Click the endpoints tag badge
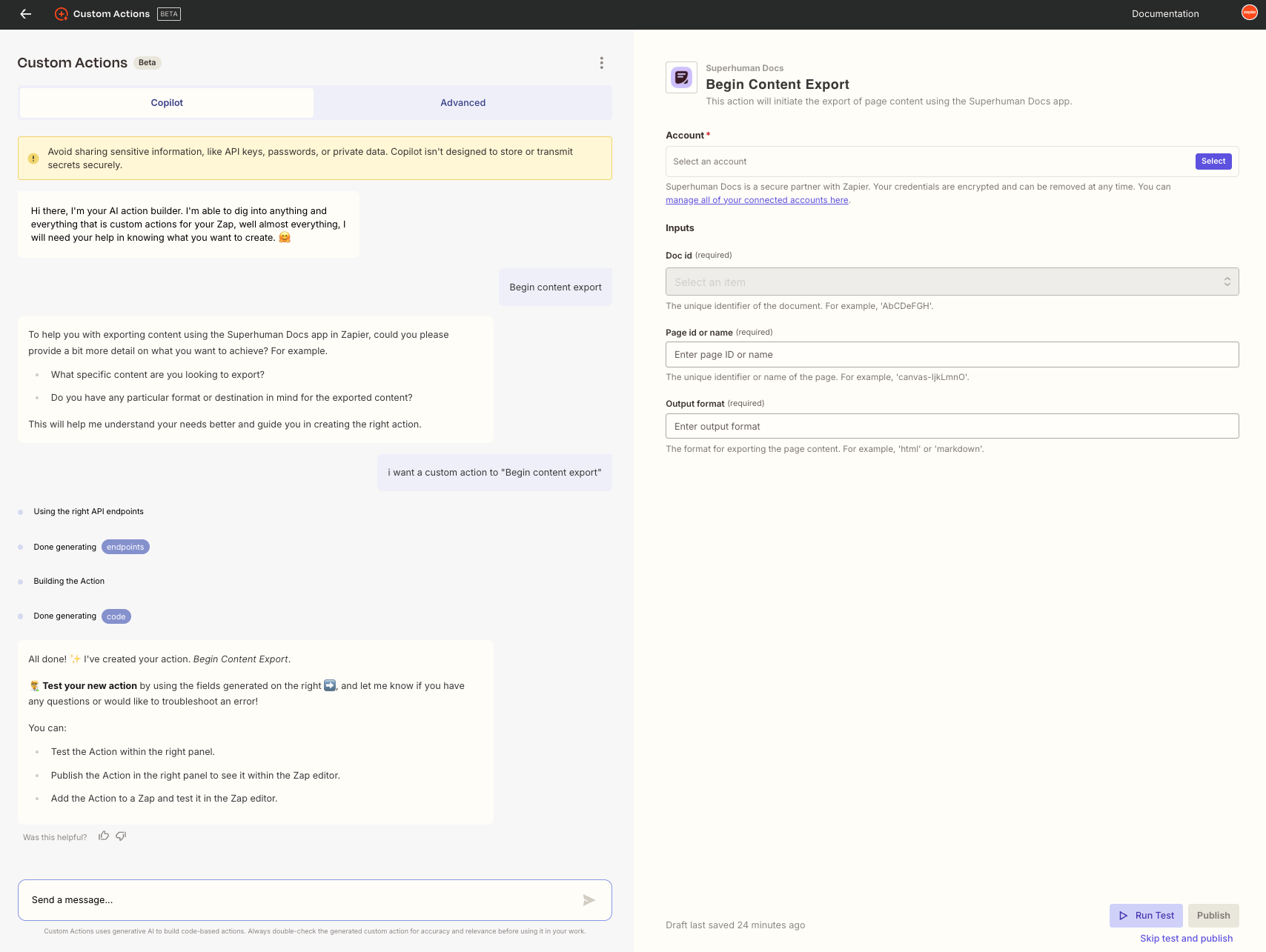This screenshot has height=952, width=1266. (125, 547)
